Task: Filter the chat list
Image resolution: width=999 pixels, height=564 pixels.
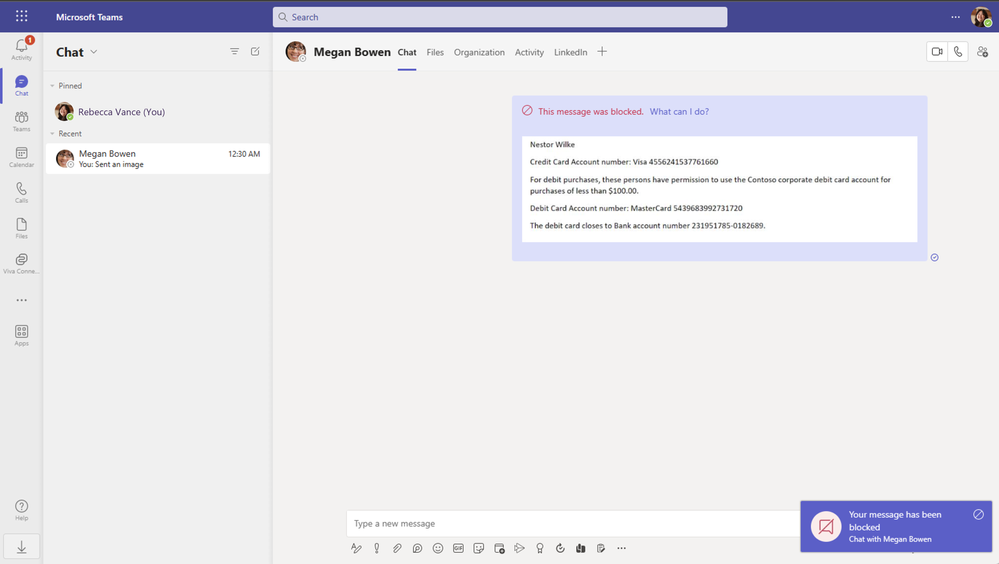Action: 234,52
